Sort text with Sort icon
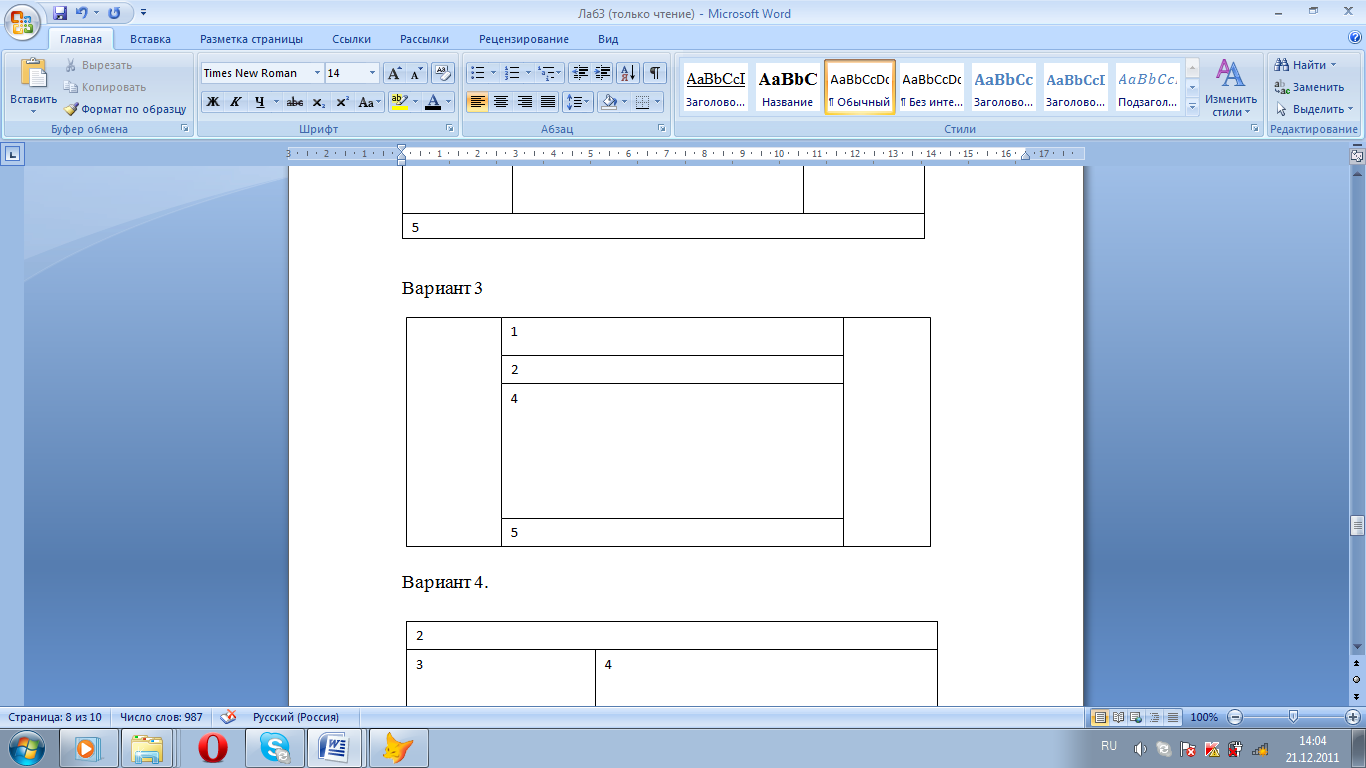Viewport: 1366px width, 768px height. click(629, 73)
